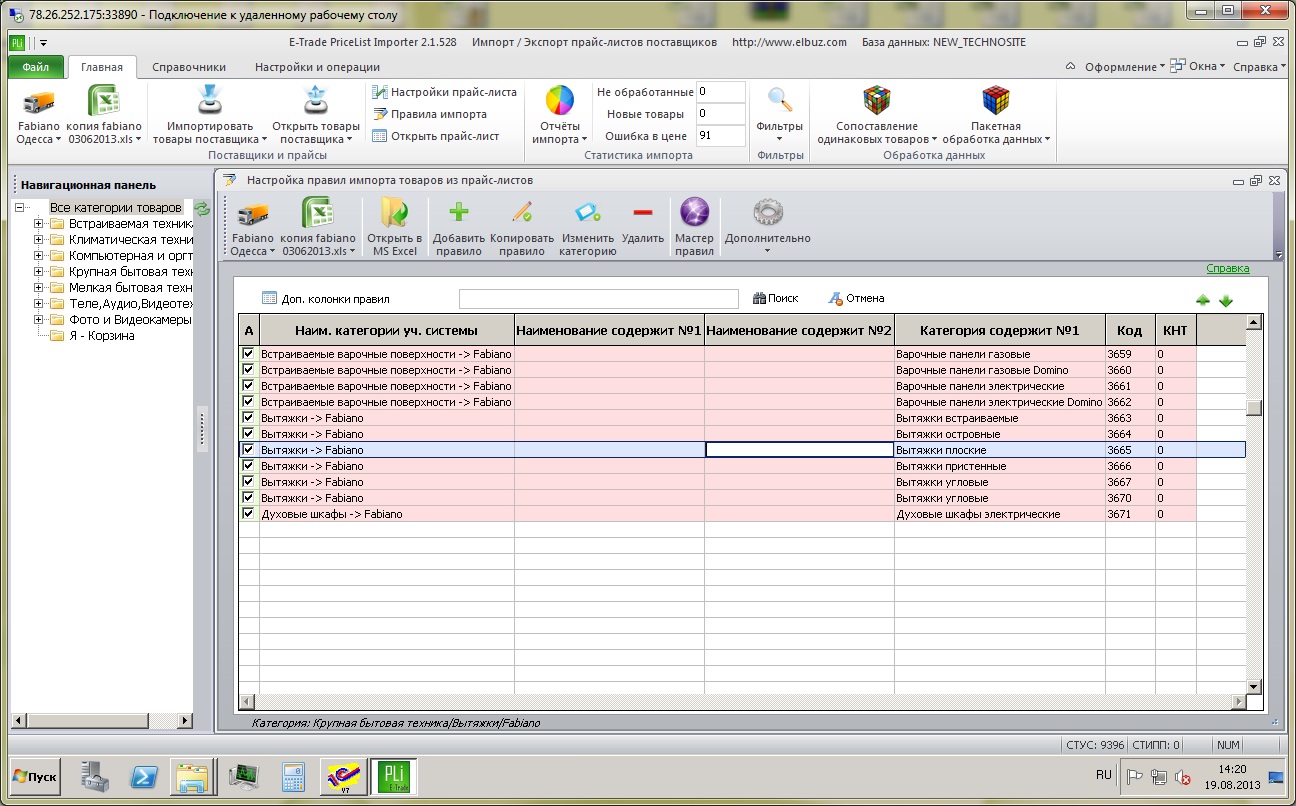This screenshot has height=806, width=1296.
Task: Click the red Удалить icon
Action: click(x=643, y=212)
